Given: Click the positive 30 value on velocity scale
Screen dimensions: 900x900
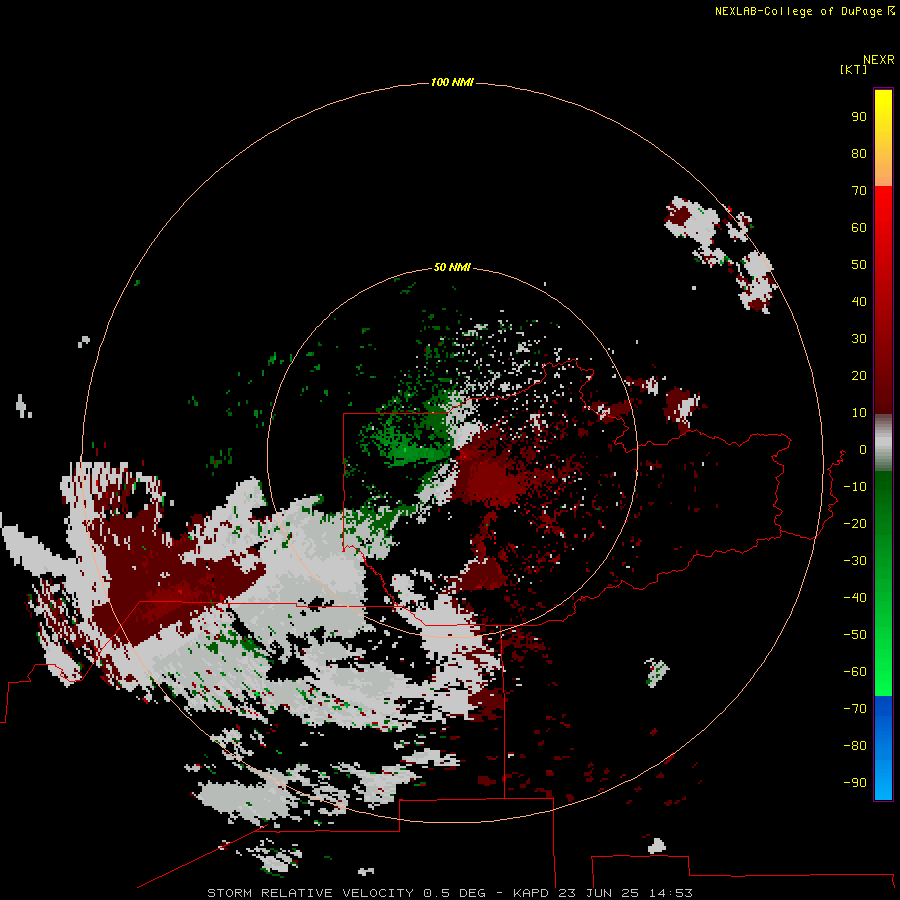Looking at the screenshot, I should point(859,339).
